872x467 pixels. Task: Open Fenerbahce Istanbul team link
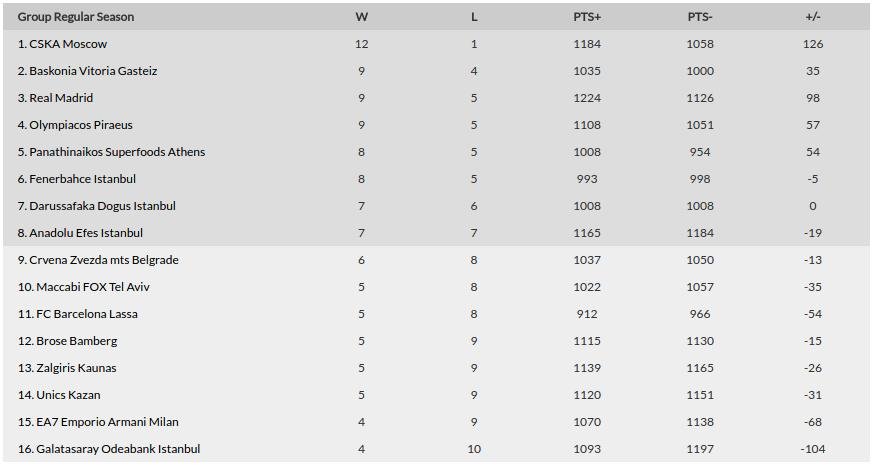(x=82, y=179)
